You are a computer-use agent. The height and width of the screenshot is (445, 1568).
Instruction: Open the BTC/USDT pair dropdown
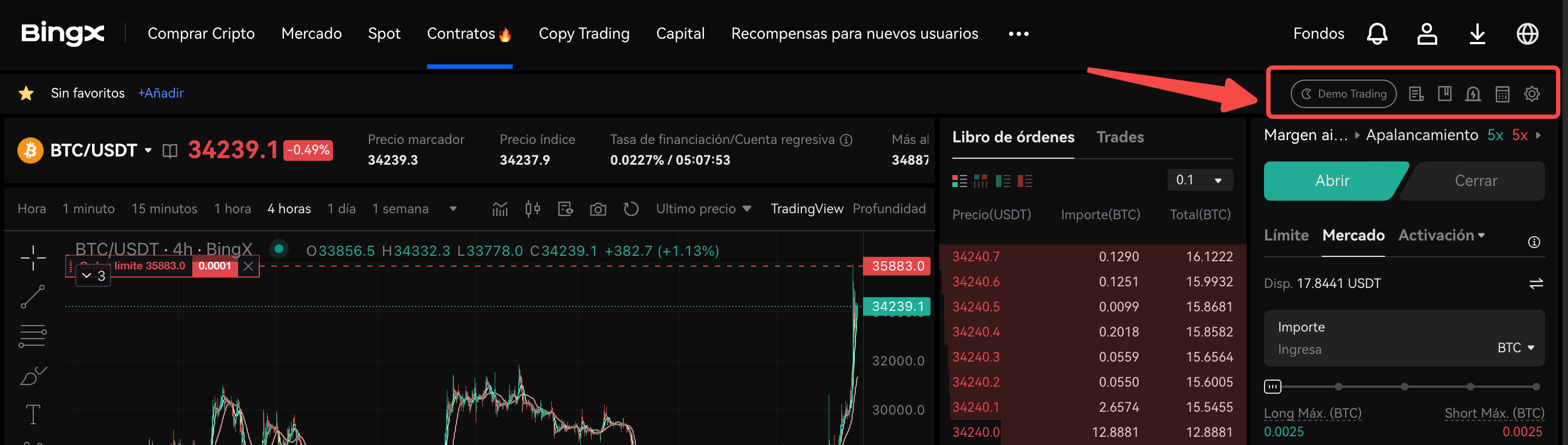(148, 150)
